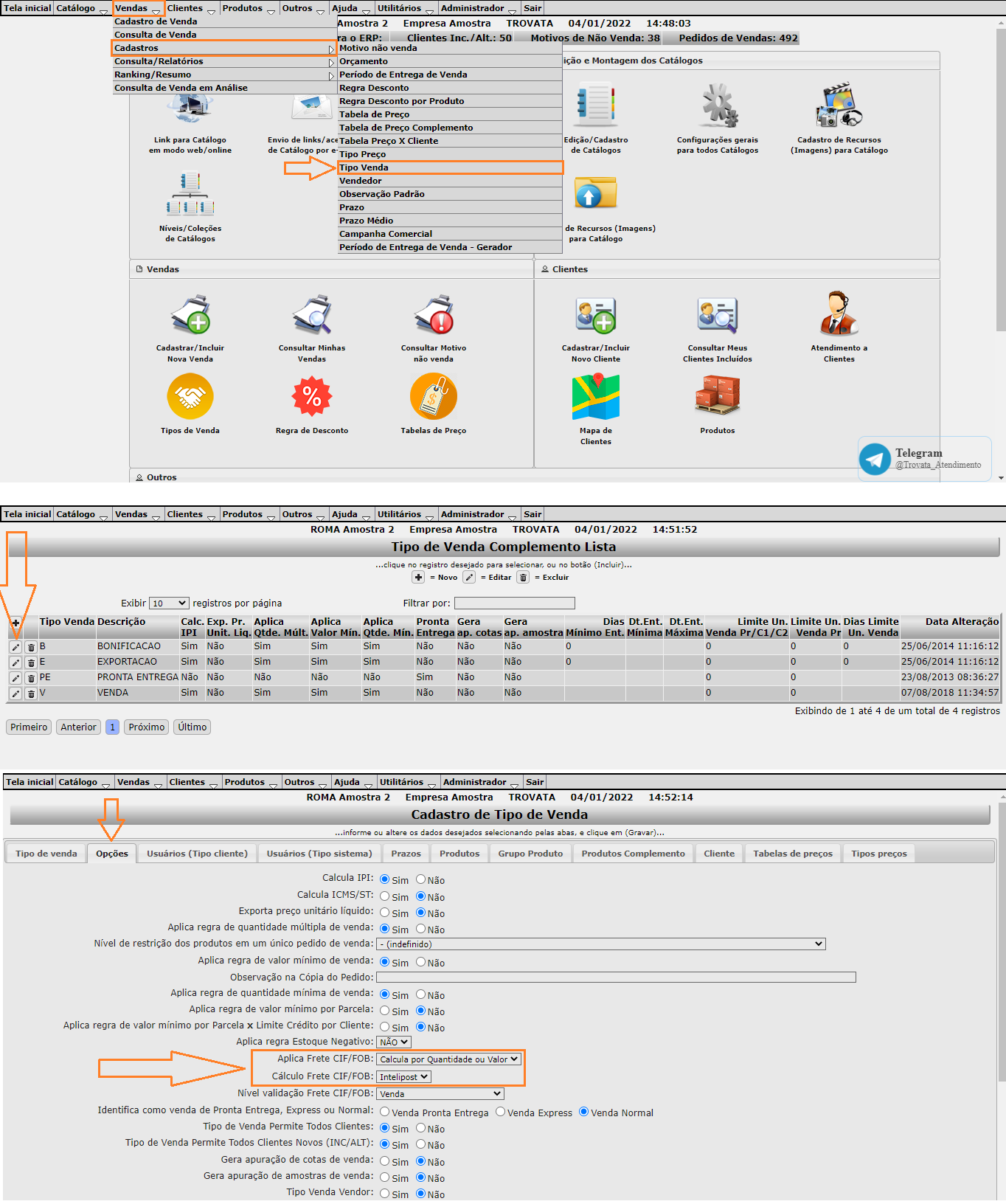Click the plus icon in table header
The width and height of the screenshot is (1006, 1204).
[x=15, y=623]
